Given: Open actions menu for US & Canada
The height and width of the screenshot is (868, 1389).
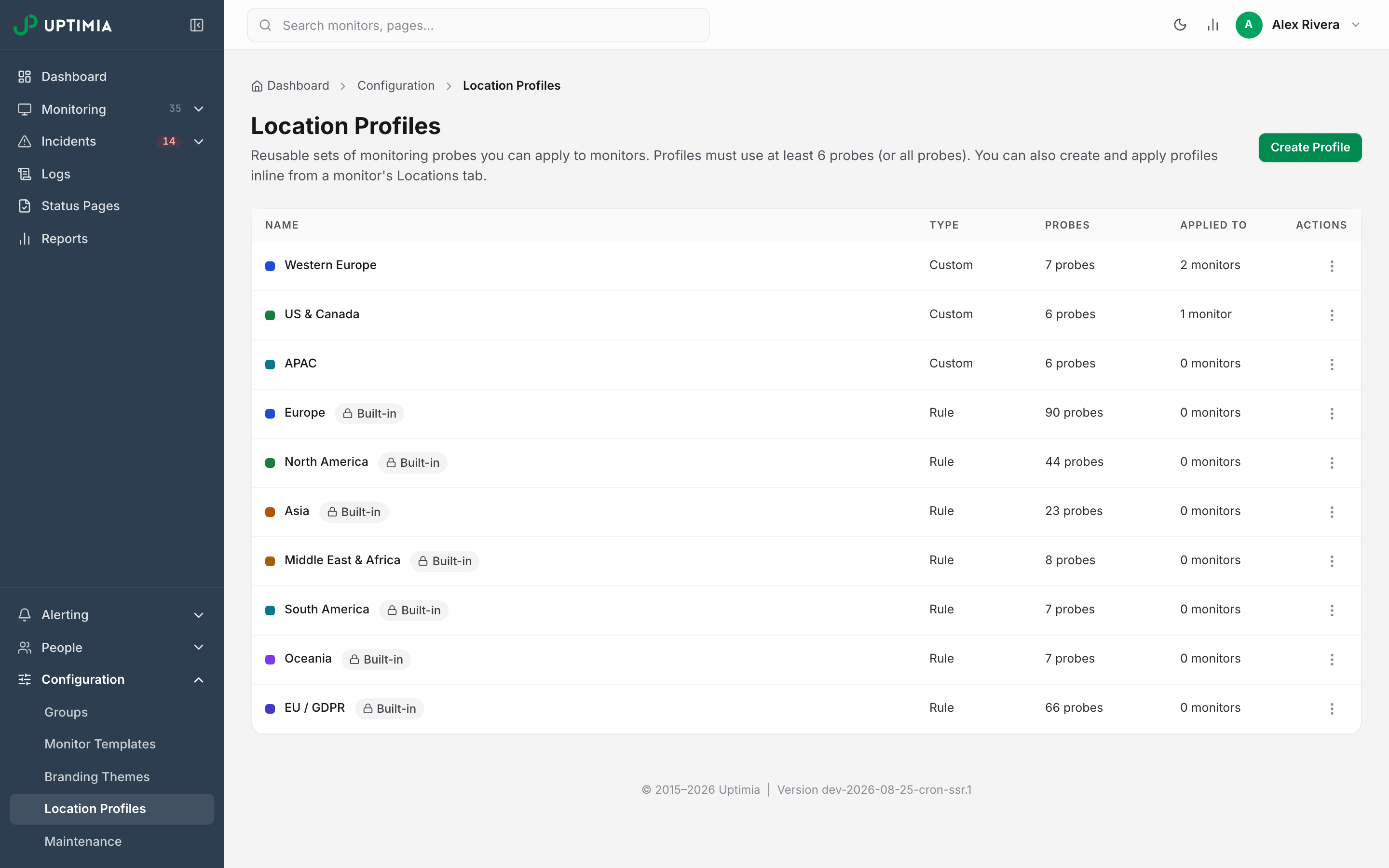Looking at the screenshot, I should point(1332,315).
